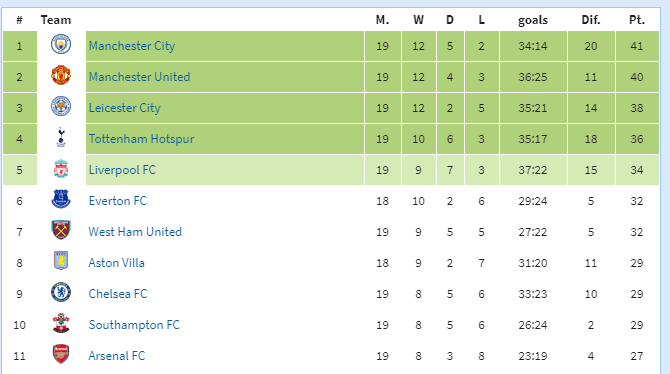
Task: Open the Southampton FC team link
Action: pos(134,325)
